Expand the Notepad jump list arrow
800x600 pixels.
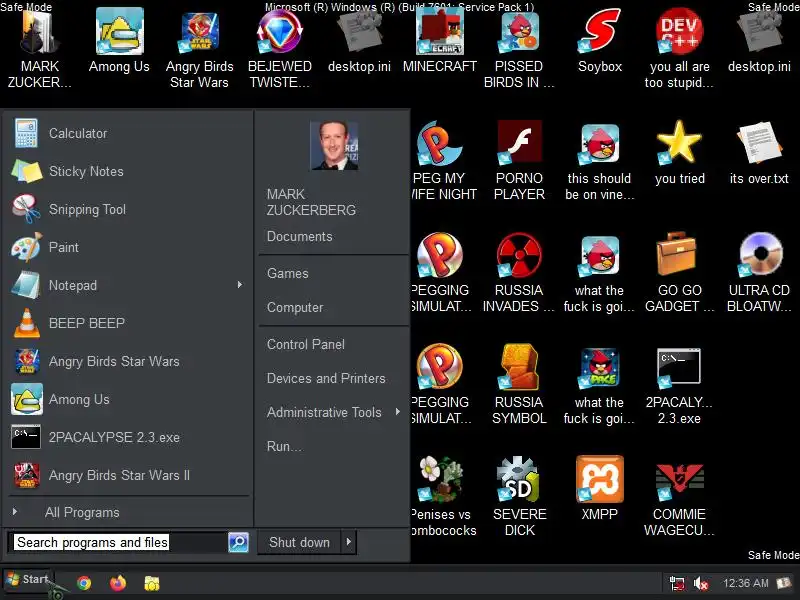pyautogui.click(x=240, y=285)
